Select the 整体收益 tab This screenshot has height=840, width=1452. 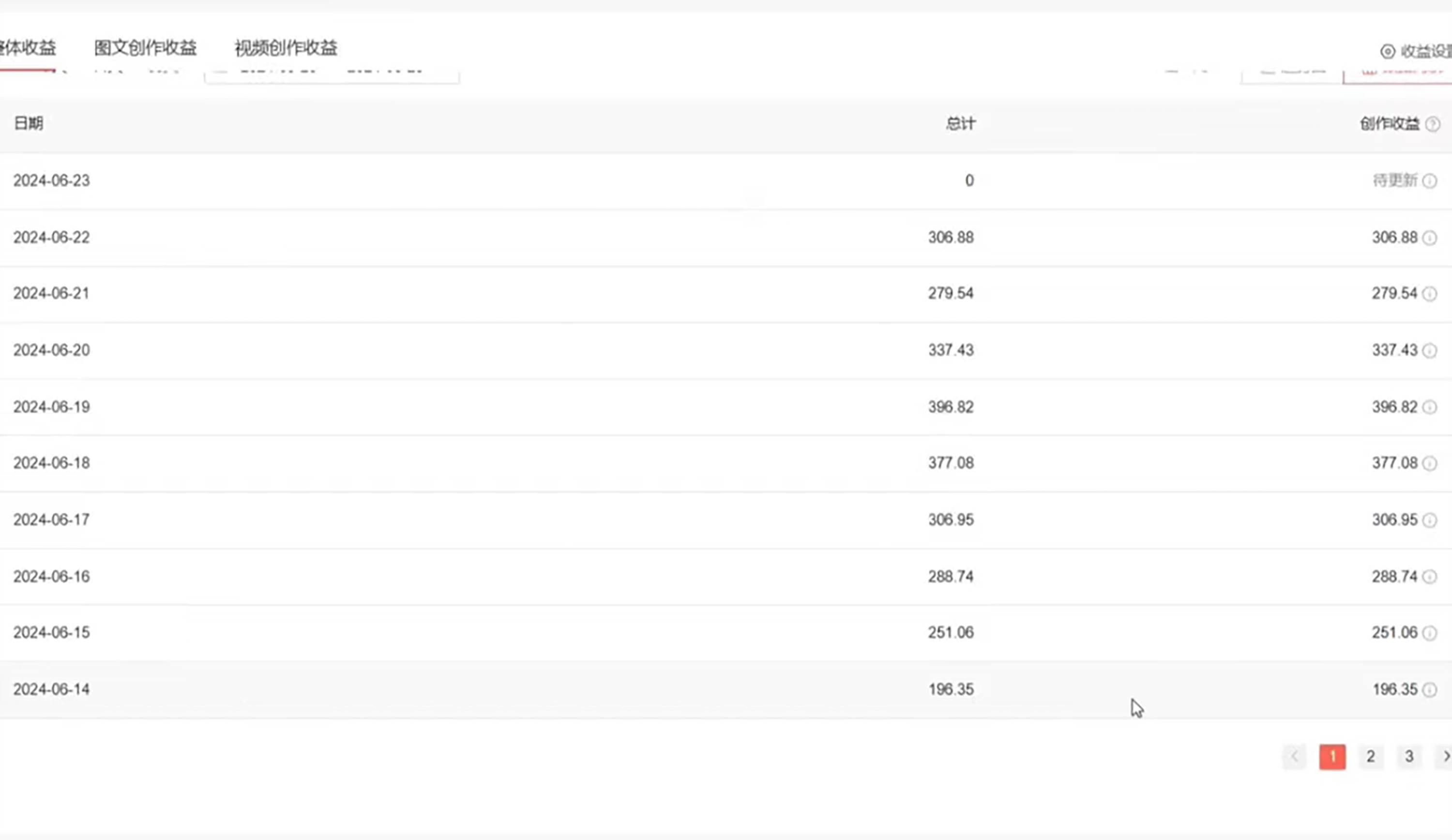tap(28, 48)
